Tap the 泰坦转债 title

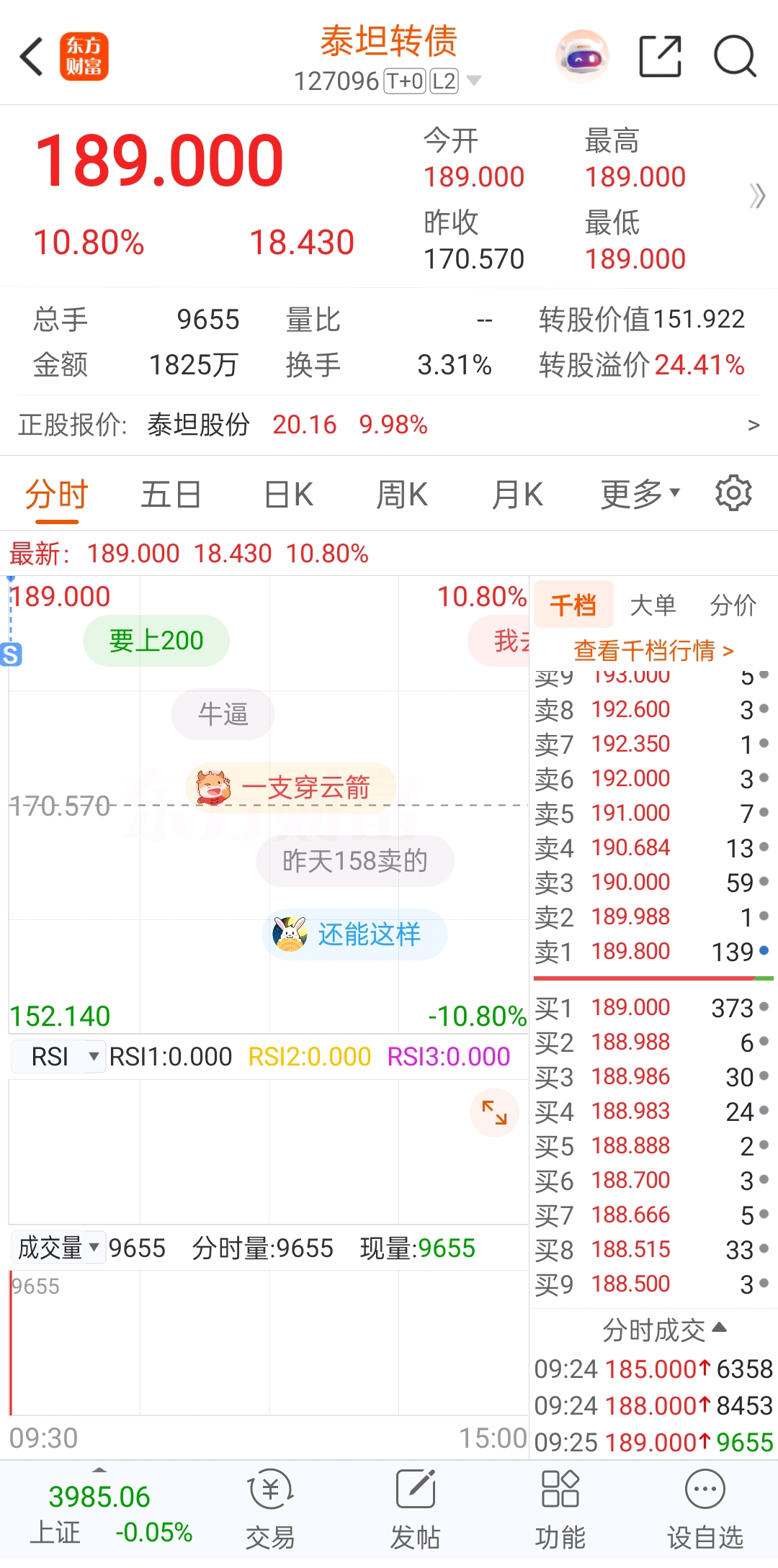click(389, 41)
